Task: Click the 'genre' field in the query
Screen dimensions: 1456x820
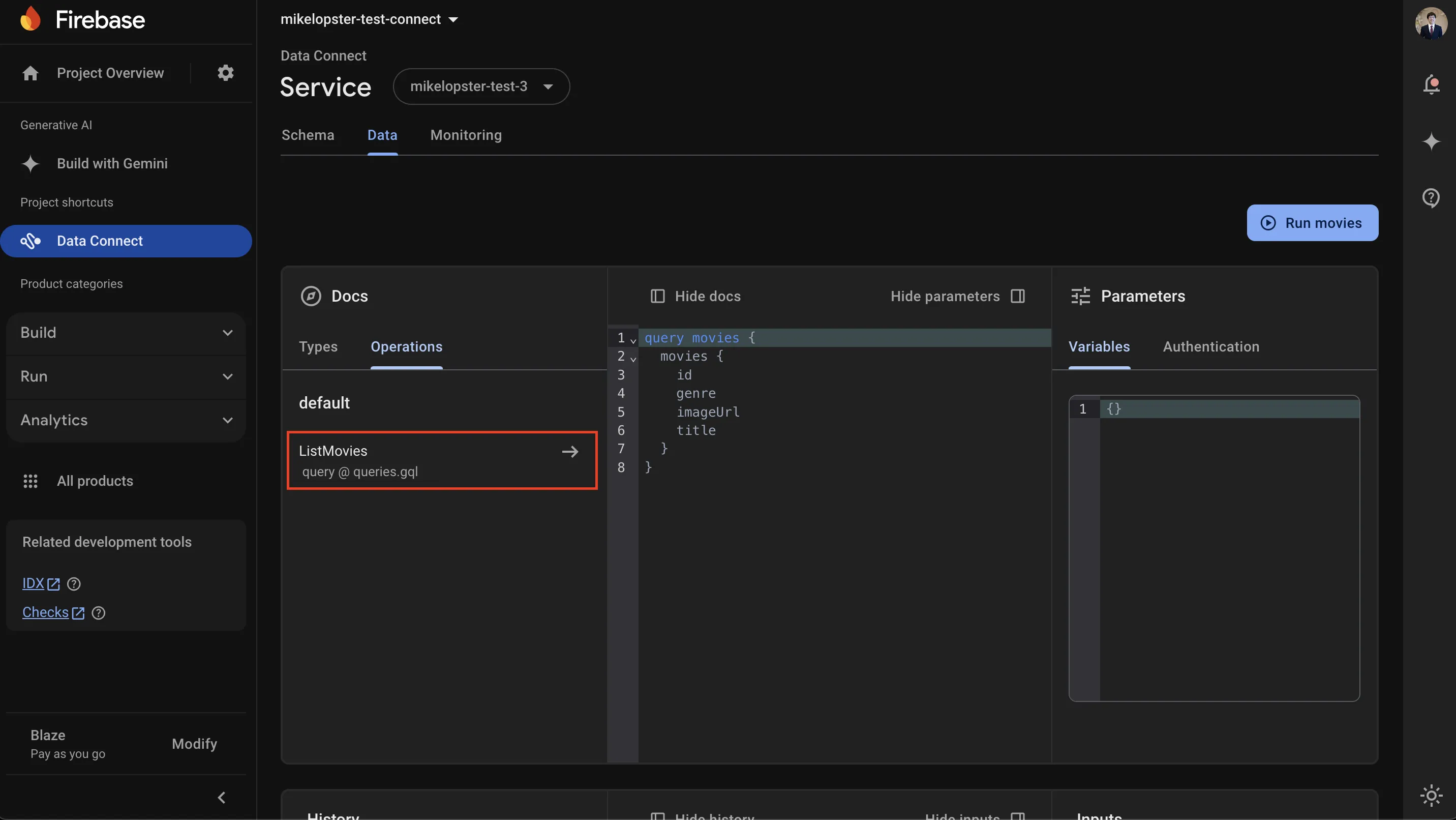Action: point(696,393)
